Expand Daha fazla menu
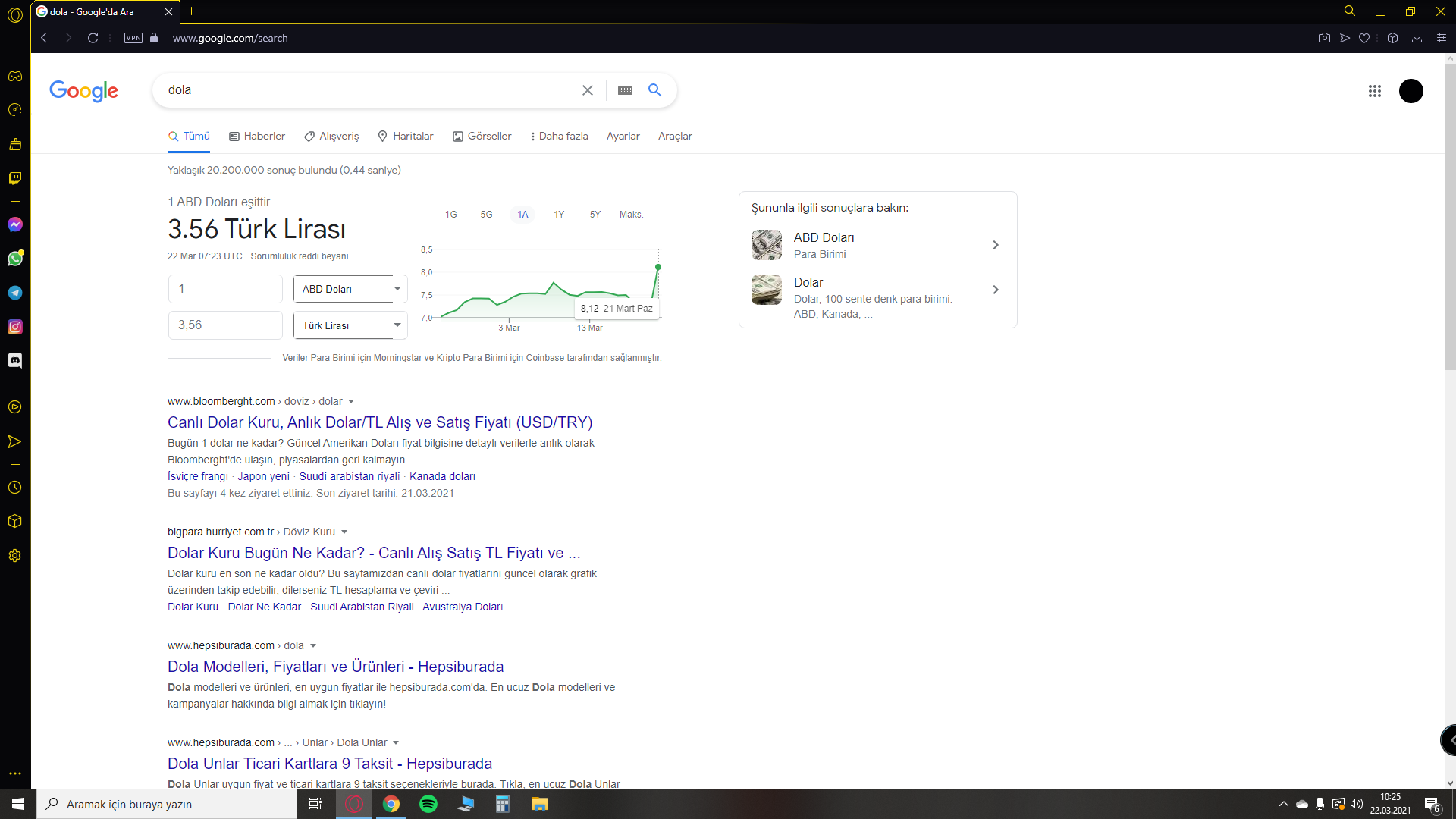Screen dimensions: 1456x819 click(560, 136)
